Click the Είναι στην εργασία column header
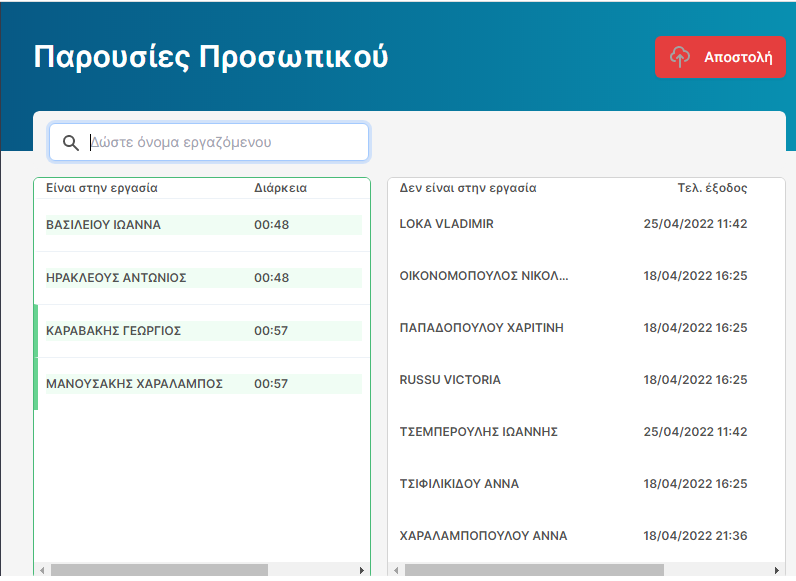This screenshot has height=581, width=796. (102, 188)
